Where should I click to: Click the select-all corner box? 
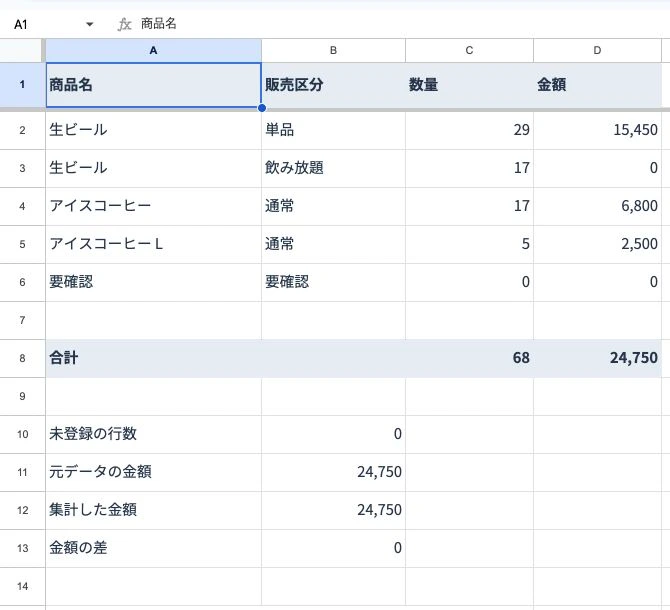tap(22, 50)
